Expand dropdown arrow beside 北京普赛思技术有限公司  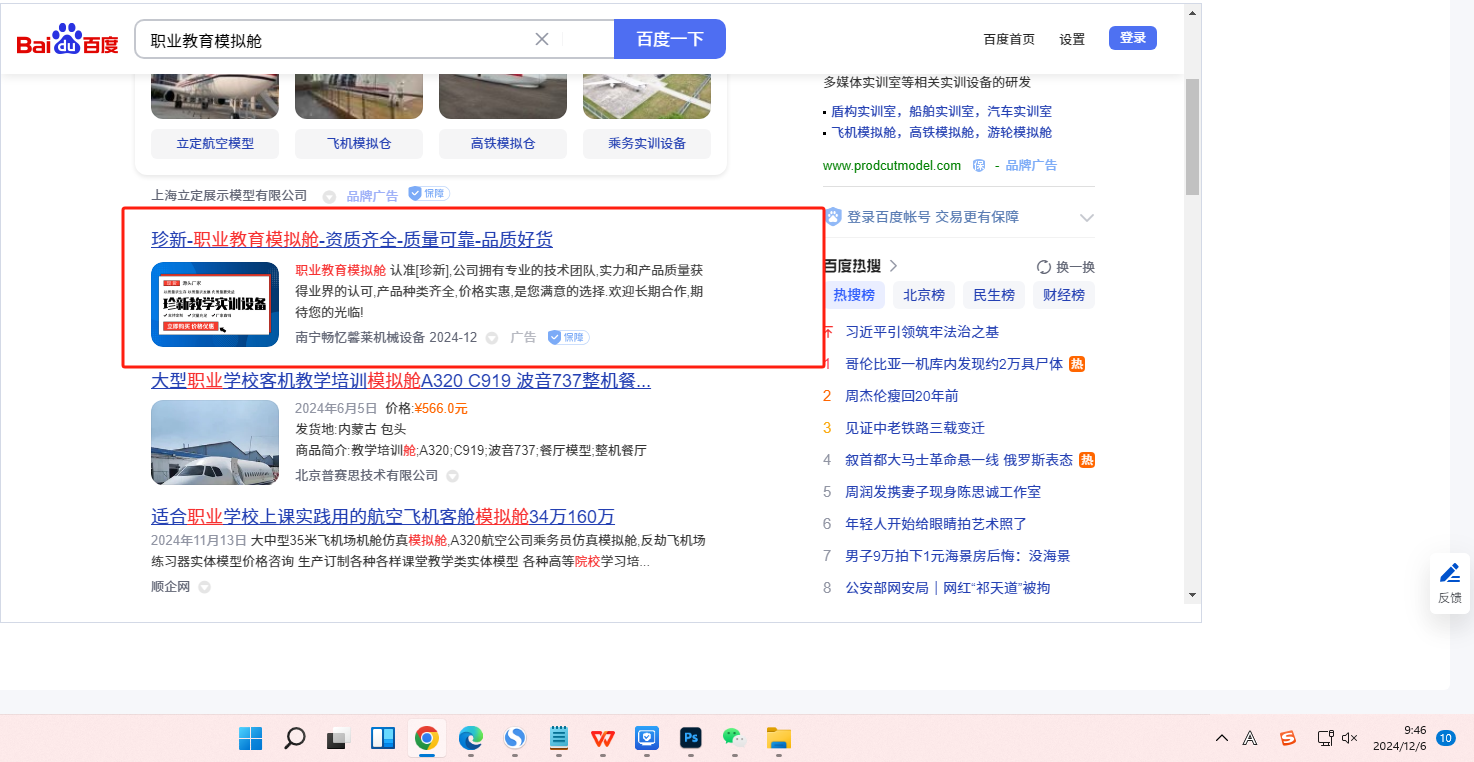pyautogui.click(x=452, y=476)
